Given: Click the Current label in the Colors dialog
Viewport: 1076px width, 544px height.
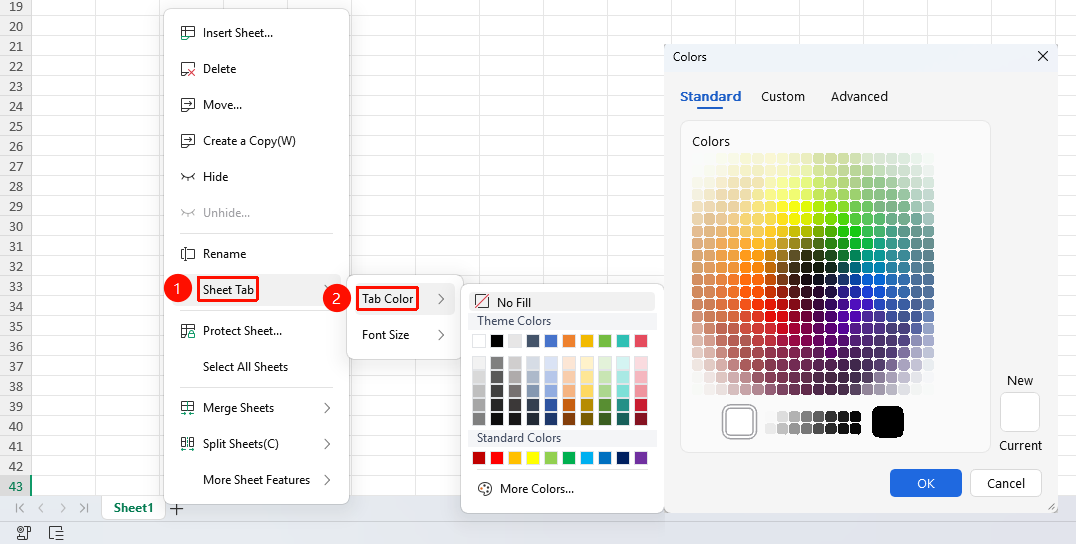Looking at the screenshot, I should point(1020,446).
